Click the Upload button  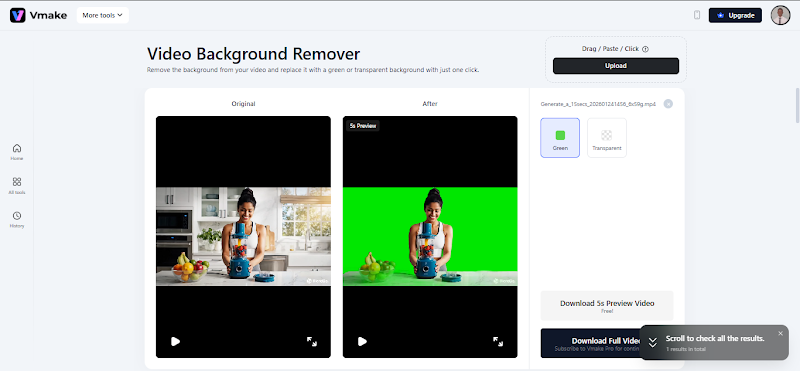(616, 66)
